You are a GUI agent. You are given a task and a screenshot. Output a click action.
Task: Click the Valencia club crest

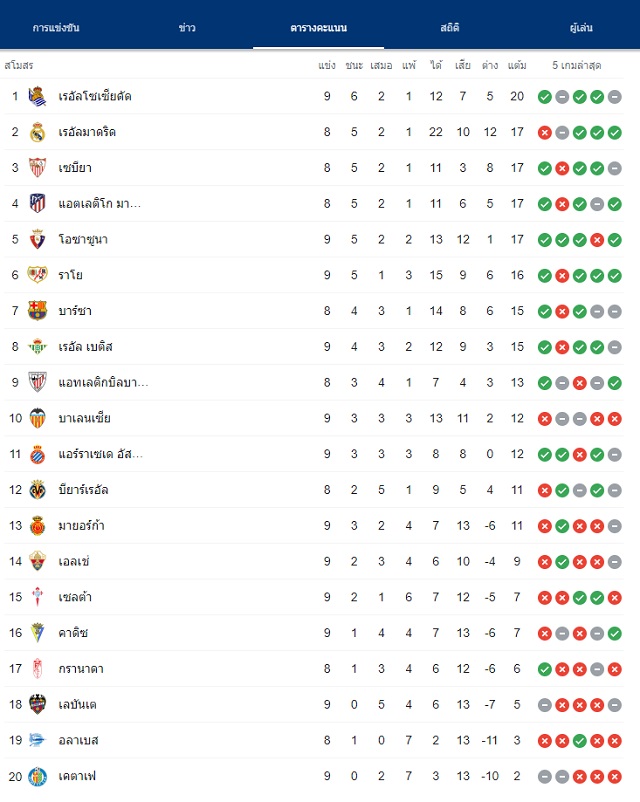(37, 418)
